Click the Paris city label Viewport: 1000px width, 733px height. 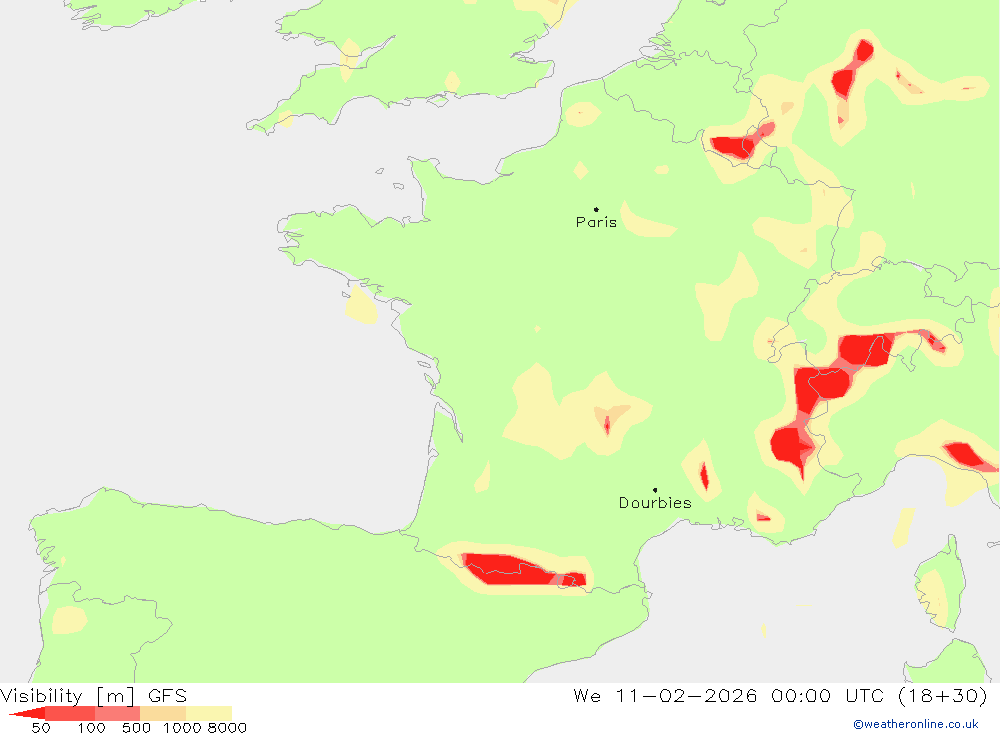(x=596, y=222)
